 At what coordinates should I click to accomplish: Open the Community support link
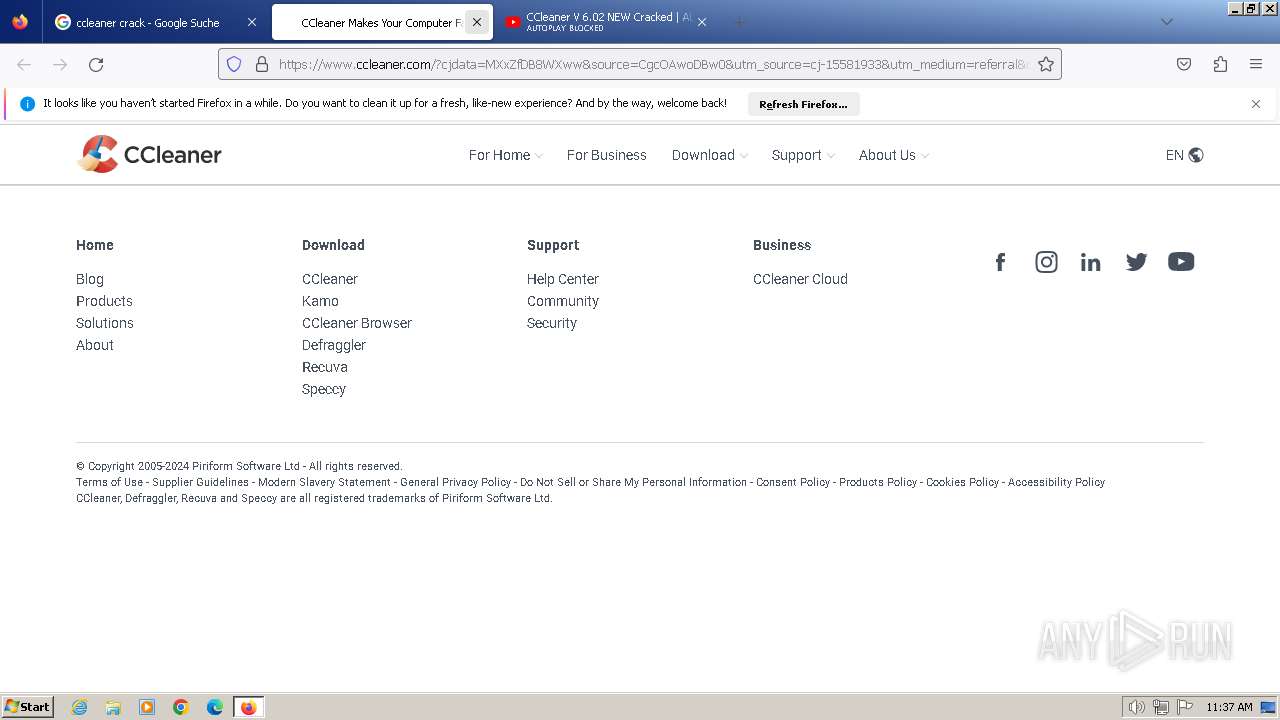[563, 301]
